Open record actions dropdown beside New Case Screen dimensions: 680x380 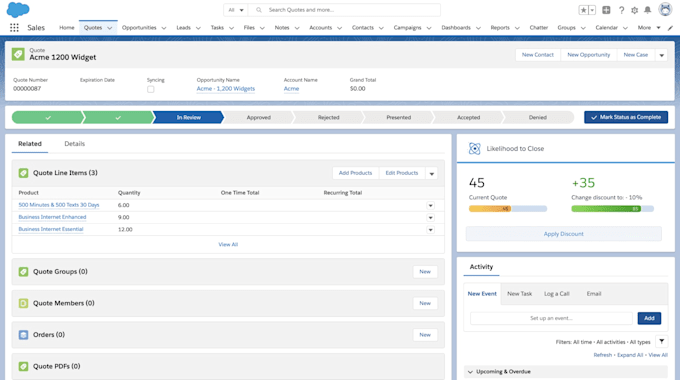[662, 55]
